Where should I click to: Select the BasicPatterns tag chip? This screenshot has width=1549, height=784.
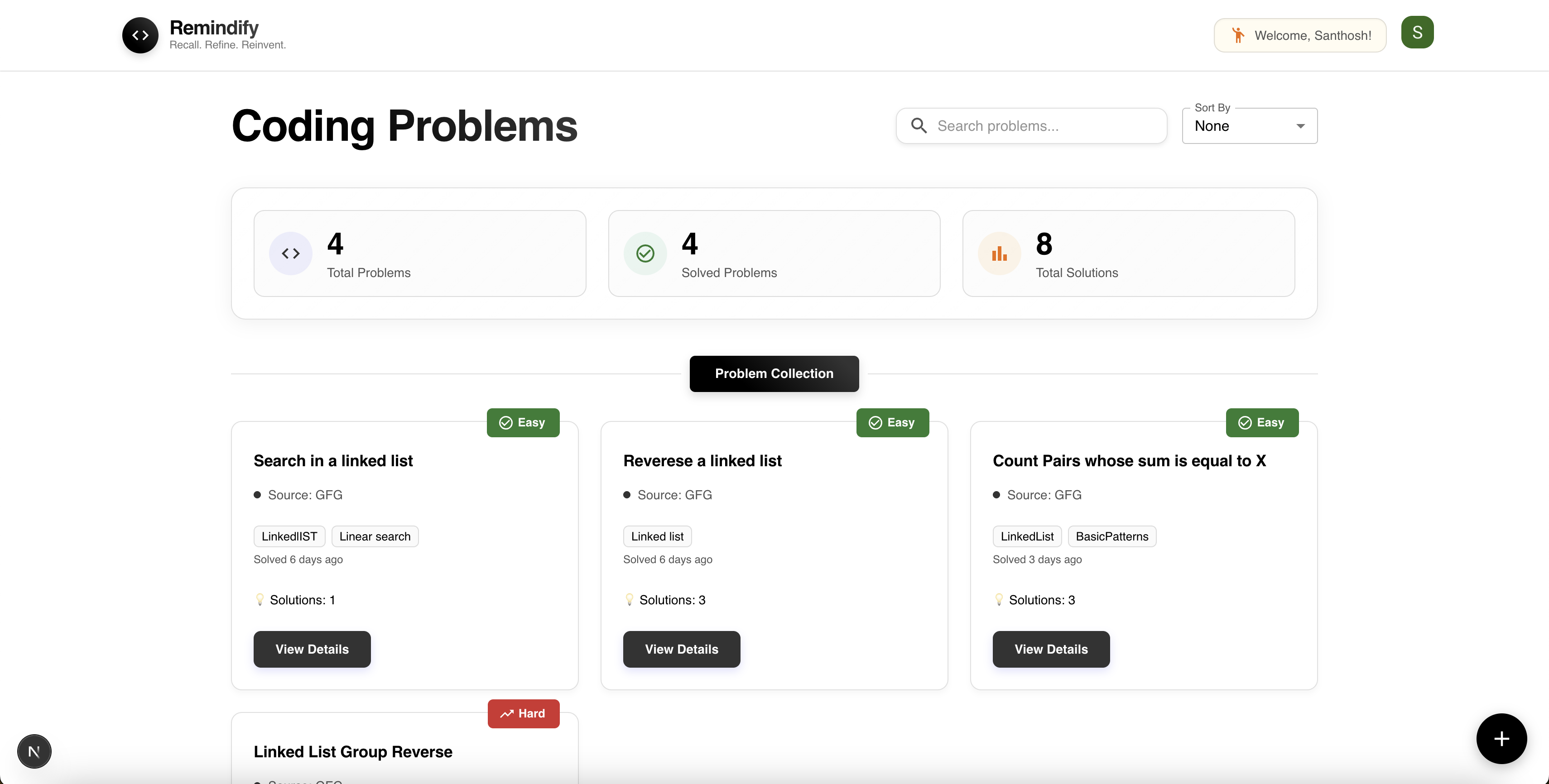click(1112, 536)
